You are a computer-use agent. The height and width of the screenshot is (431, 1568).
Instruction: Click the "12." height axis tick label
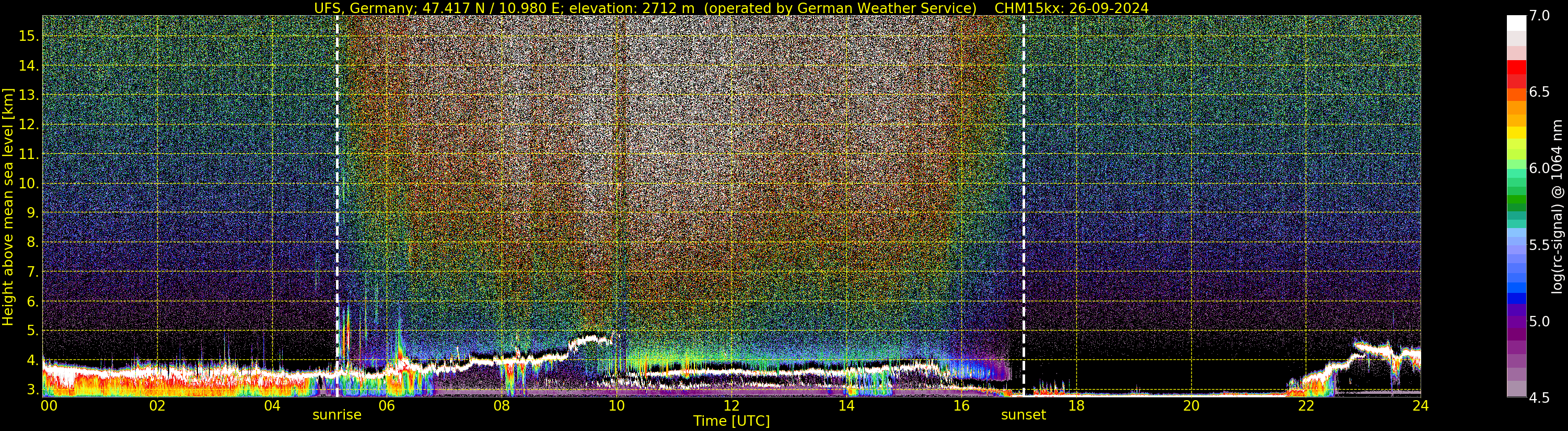(29, 124)
